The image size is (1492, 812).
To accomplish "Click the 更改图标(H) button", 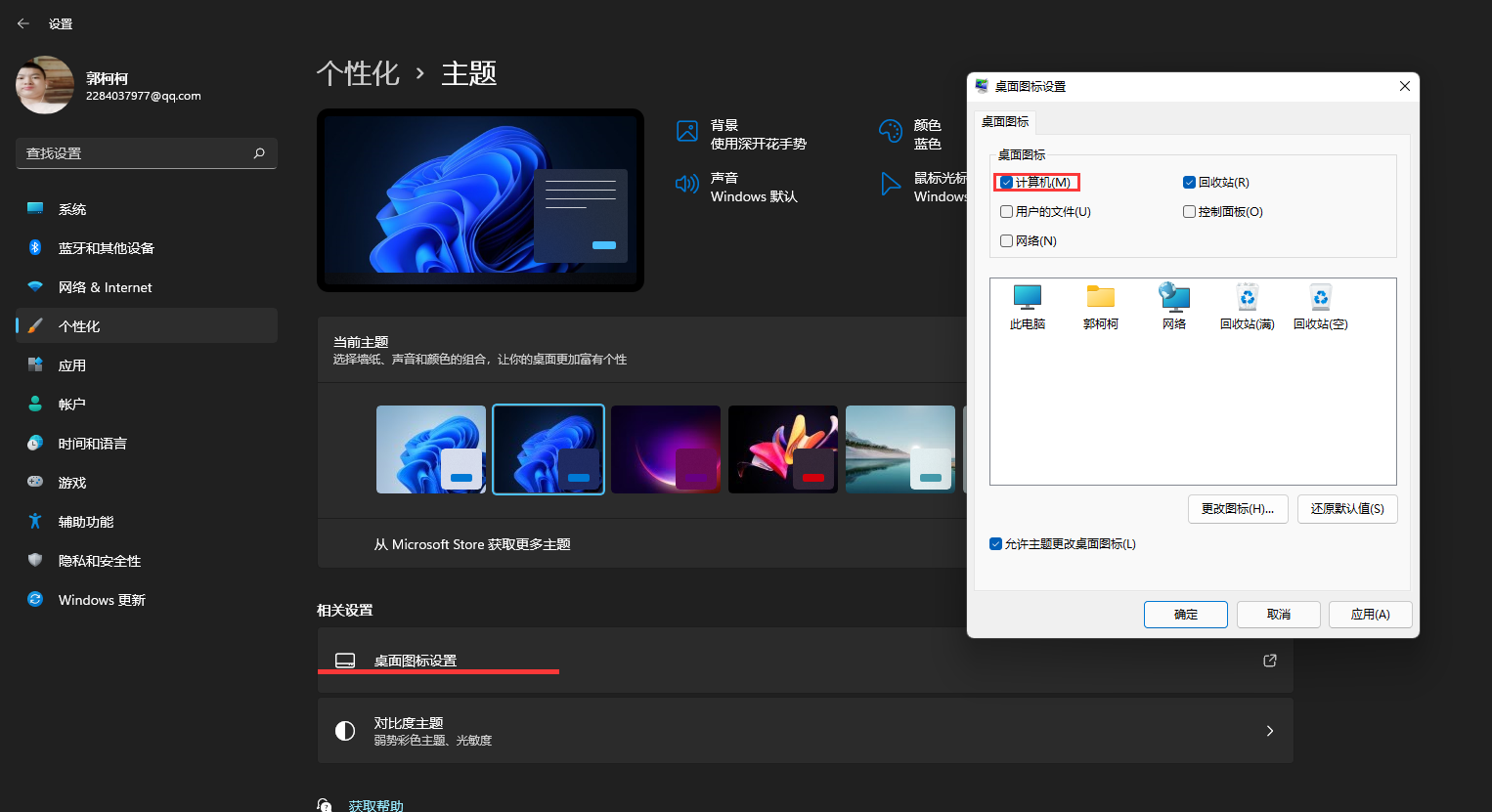I will tap(1238, 508).
